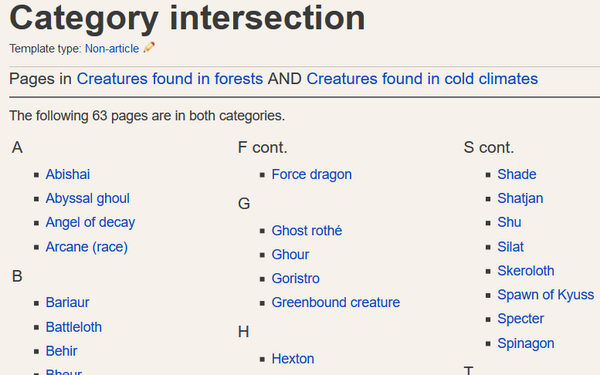Go to the Goristro article
Viewport: 600px width, 375px height.
[x=295, y=279]
